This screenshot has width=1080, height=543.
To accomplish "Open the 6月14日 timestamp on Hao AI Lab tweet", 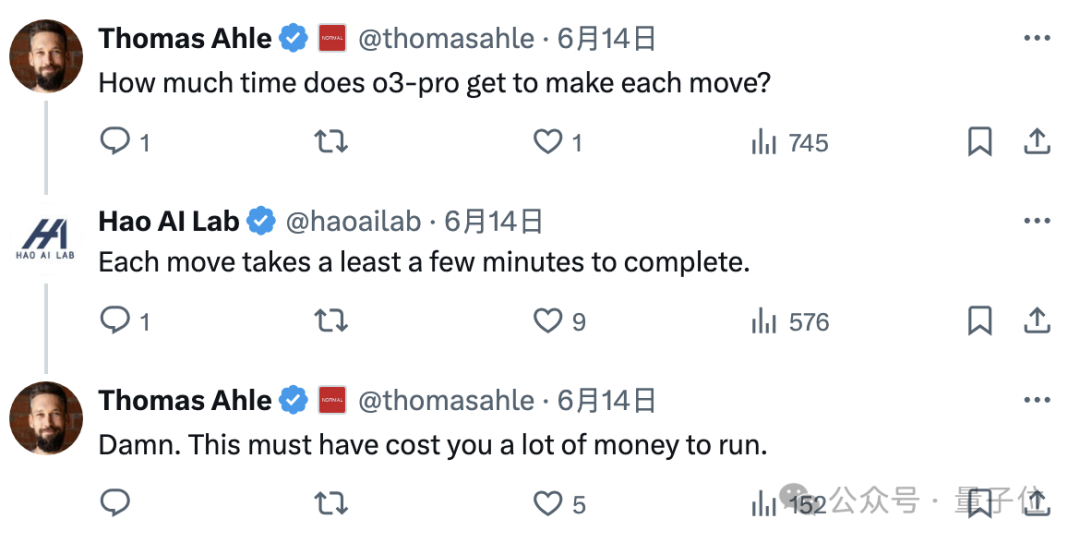I will coord(494,220).
